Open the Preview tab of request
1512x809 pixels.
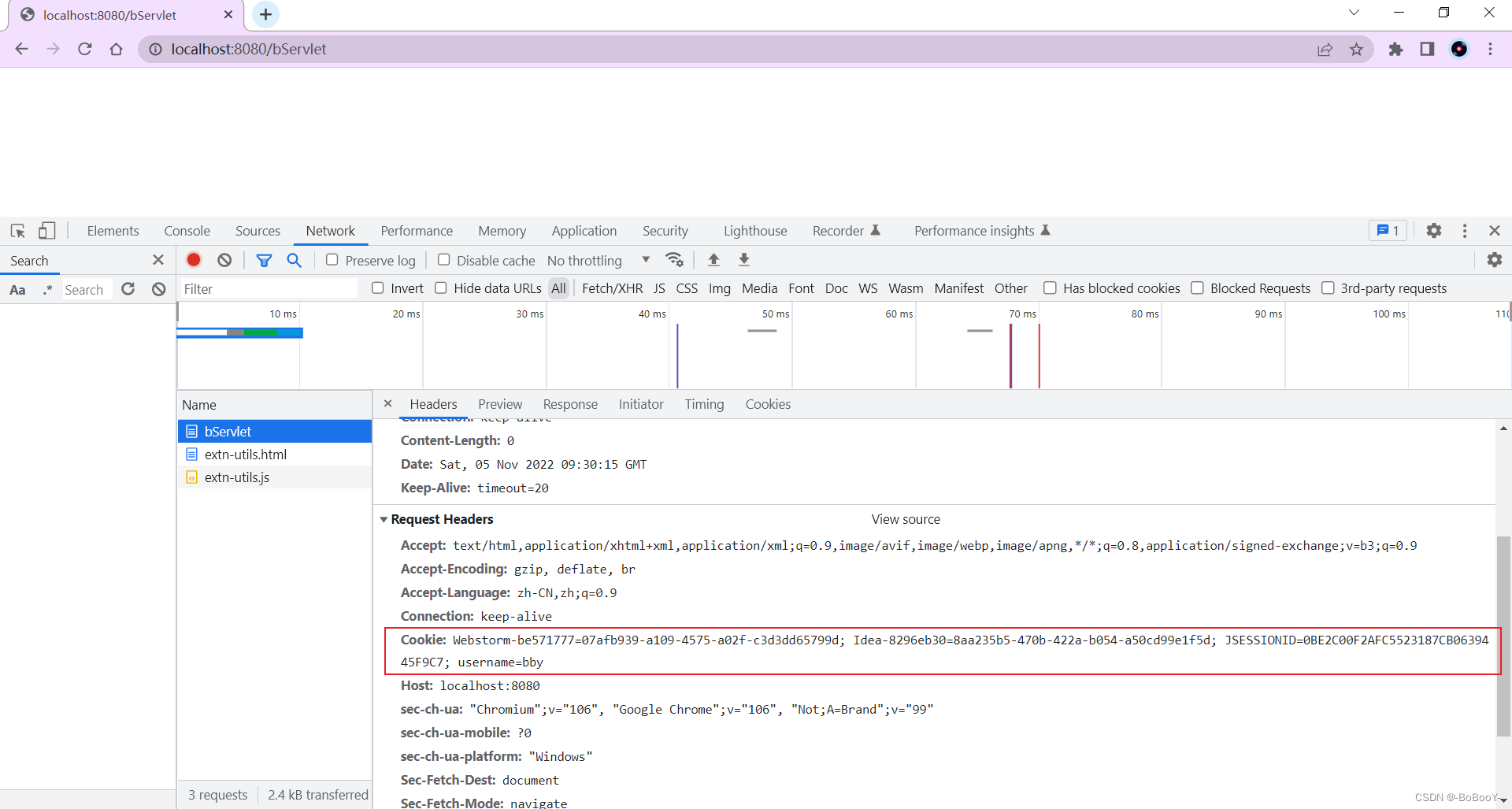500,404
